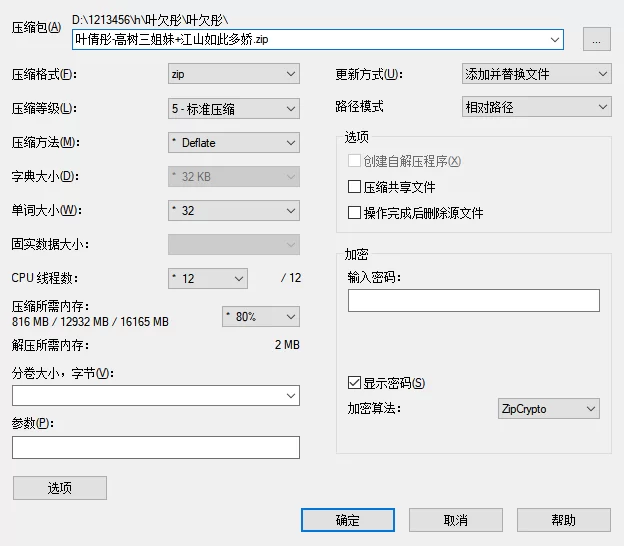Click the 选项 button at bottom left

point(60,488)
